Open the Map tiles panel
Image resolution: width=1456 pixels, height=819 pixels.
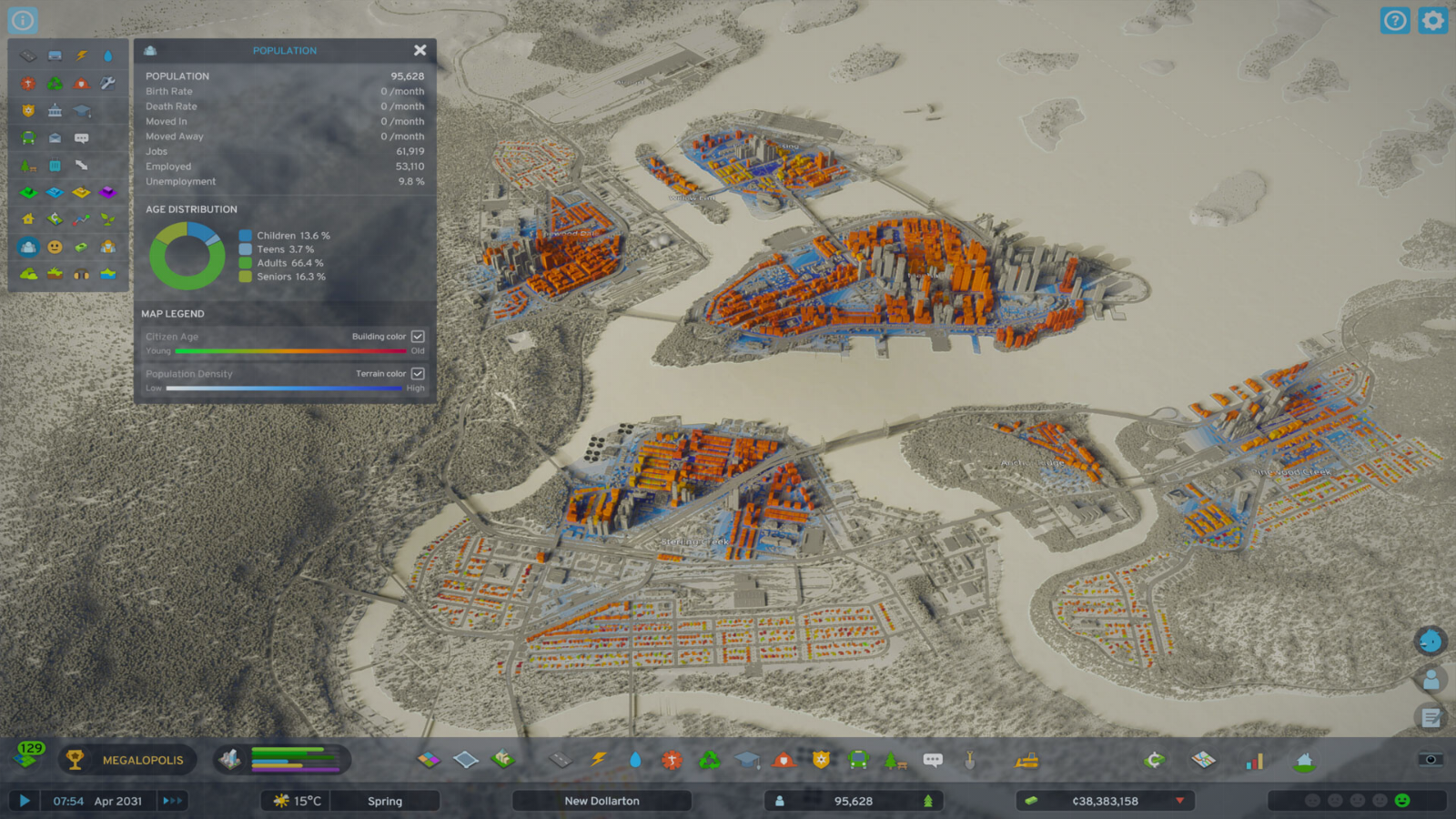pos(1204,760)
